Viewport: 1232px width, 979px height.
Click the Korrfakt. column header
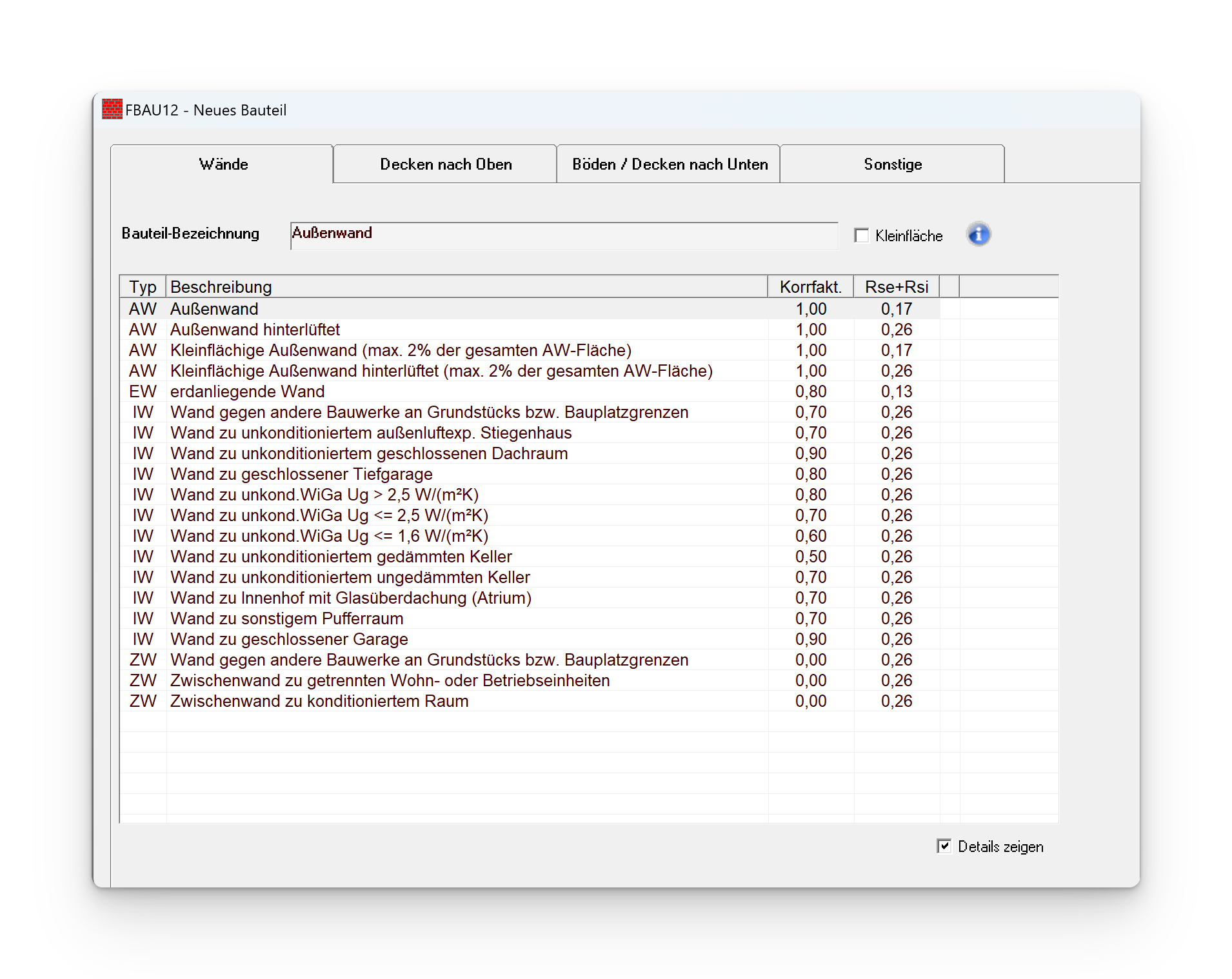pos(810,287)
